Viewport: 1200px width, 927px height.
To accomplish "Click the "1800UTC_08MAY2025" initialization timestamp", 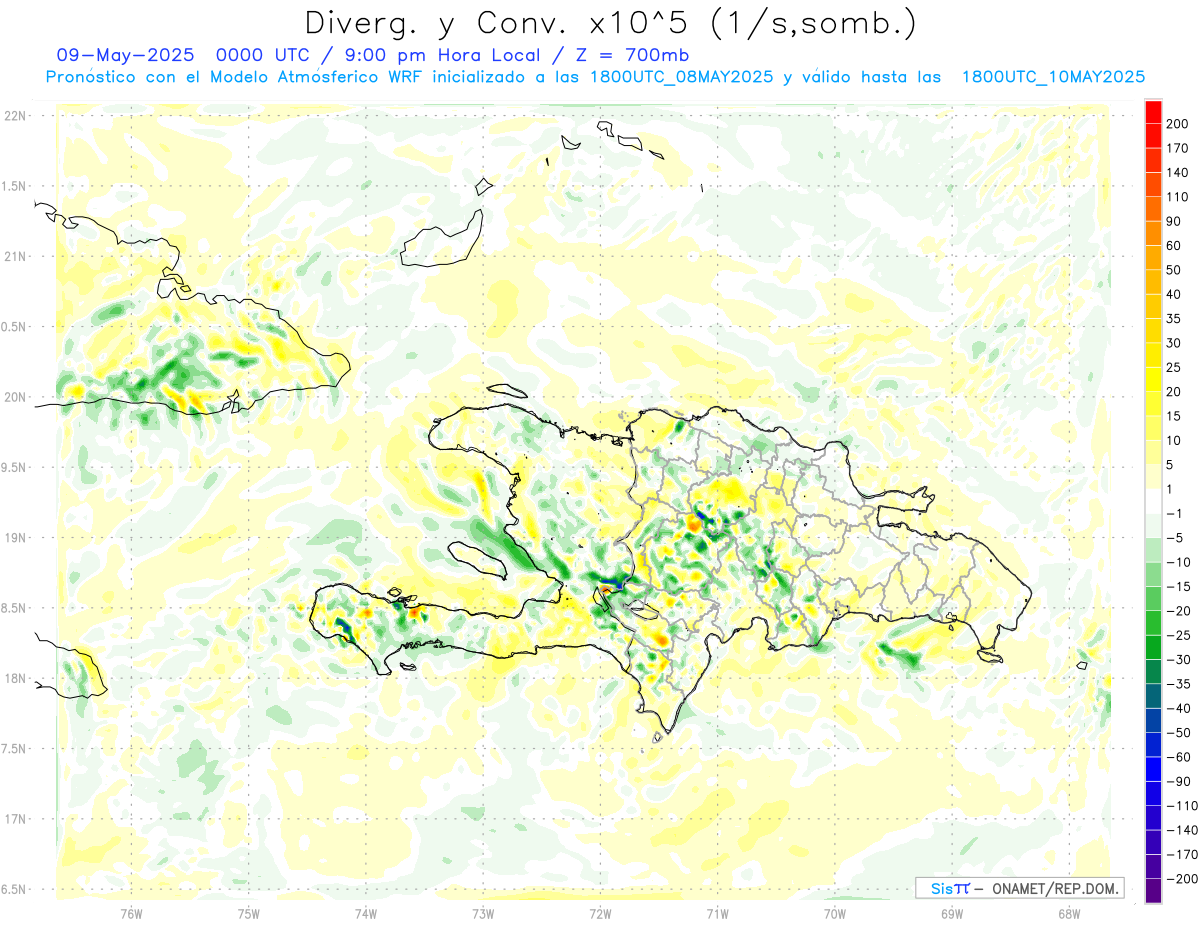I will pos(681,76).
